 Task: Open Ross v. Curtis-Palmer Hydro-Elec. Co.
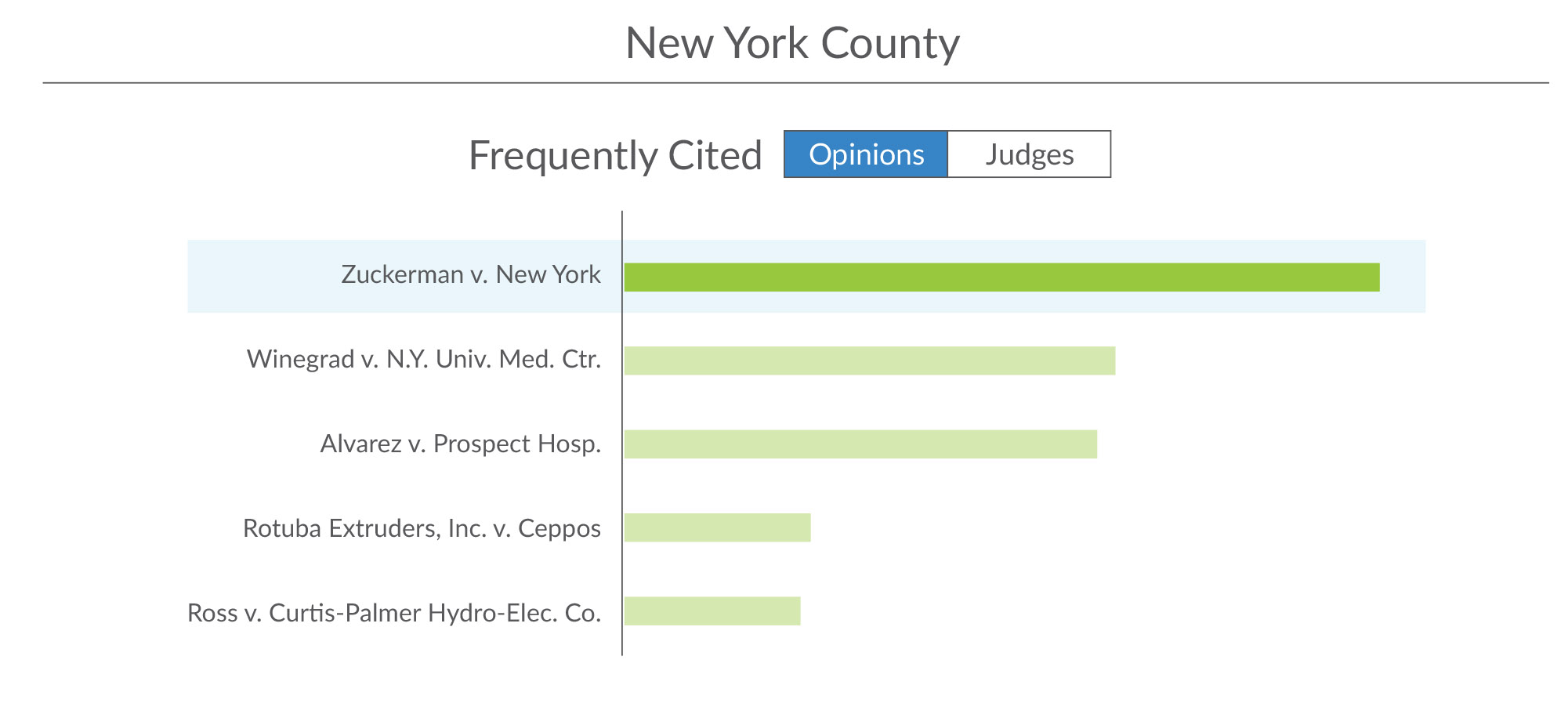pos(394,613)
